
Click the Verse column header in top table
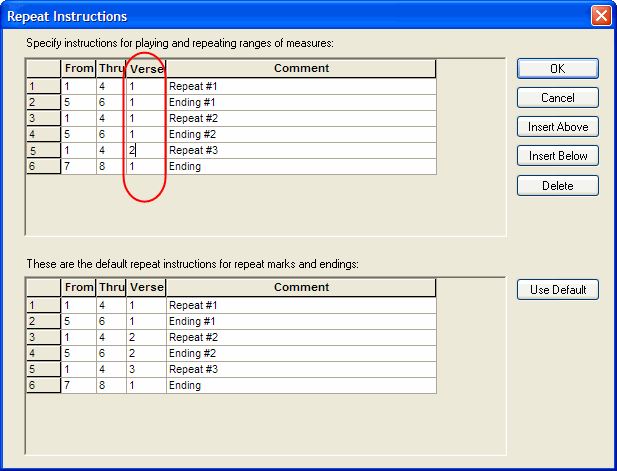click(x=146, y=68)
